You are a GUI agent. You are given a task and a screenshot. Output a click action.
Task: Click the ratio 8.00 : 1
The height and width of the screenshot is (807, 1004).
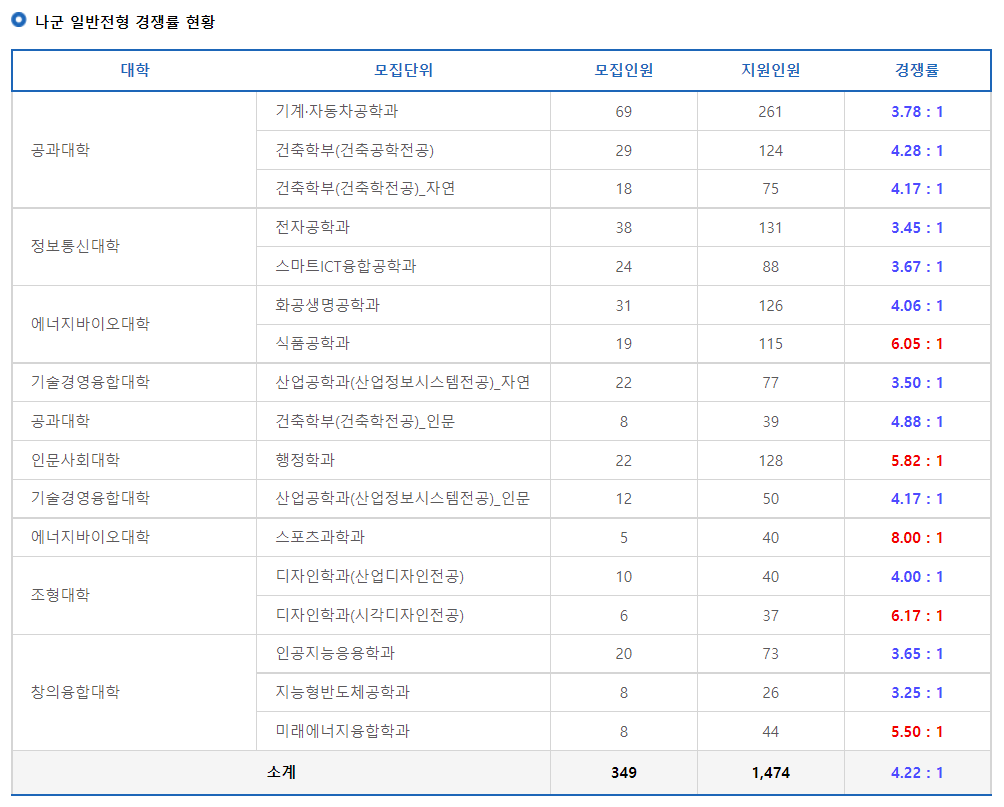[x=917, y=537]
